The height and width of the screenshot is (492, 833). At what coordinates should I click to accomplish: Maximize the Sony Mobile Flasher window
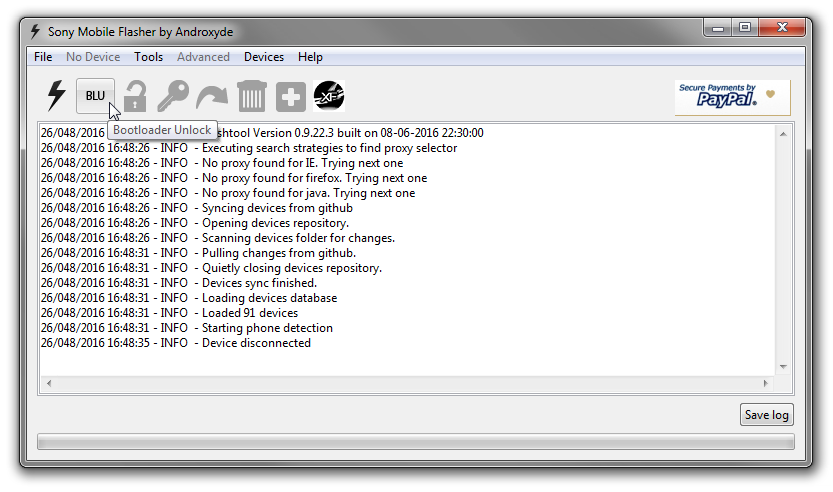(x=745, y=28)
